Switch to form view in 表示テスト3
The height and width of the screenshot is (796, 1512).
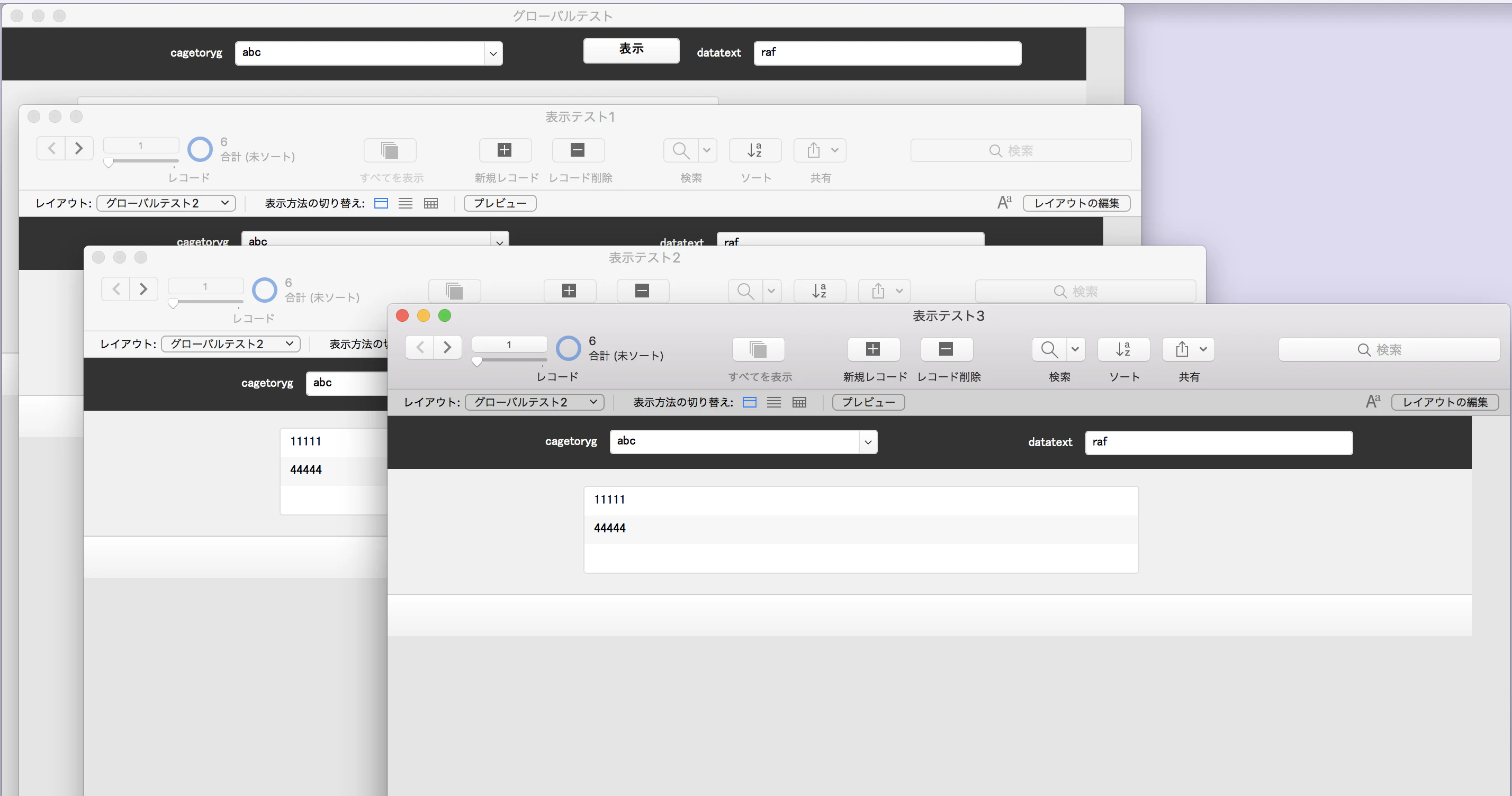click(750, 402)
